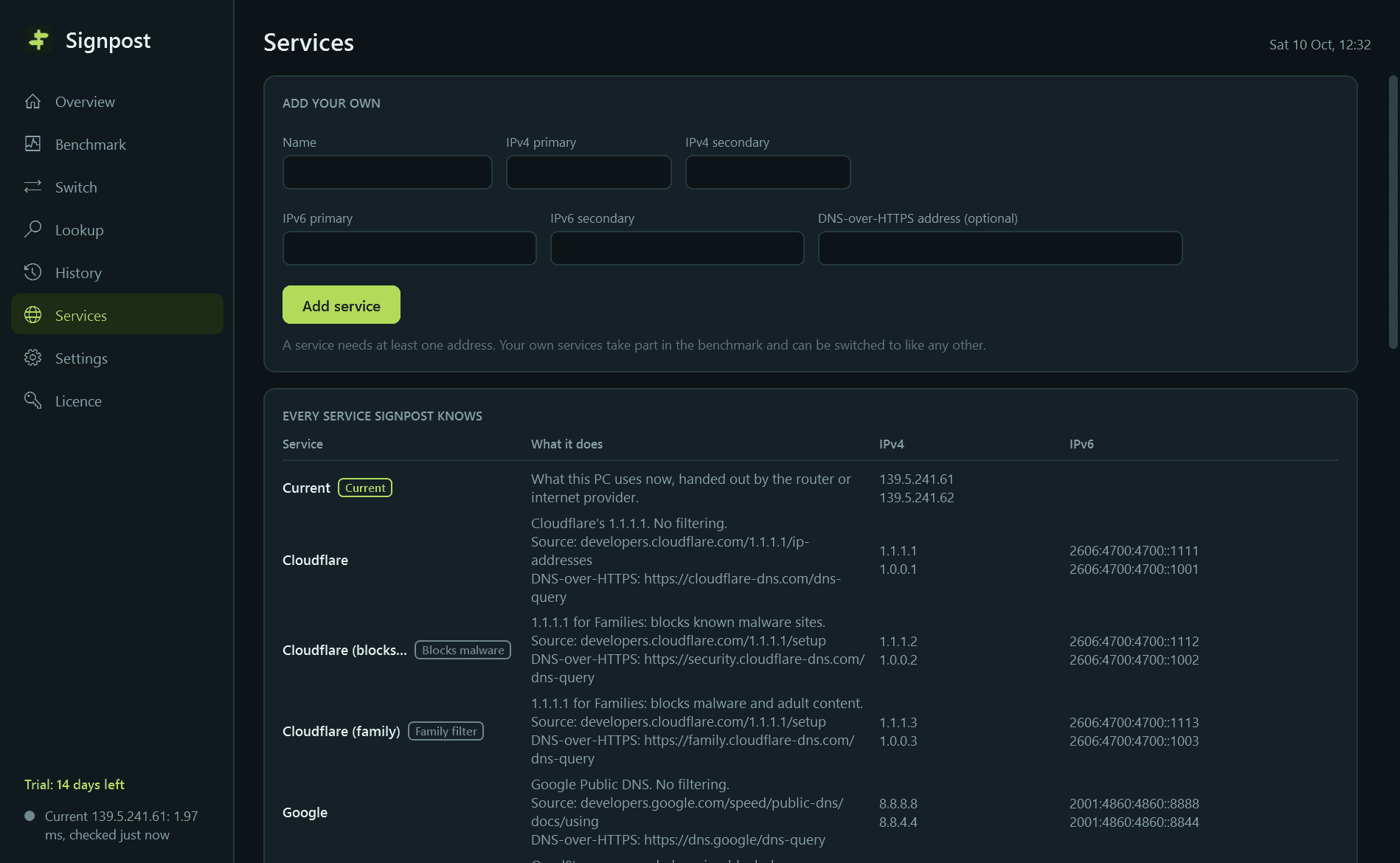This screenshot has width=1400, height=863.
Task: Click into the IPv4 primary field
Action: click(x=589, y=172)
